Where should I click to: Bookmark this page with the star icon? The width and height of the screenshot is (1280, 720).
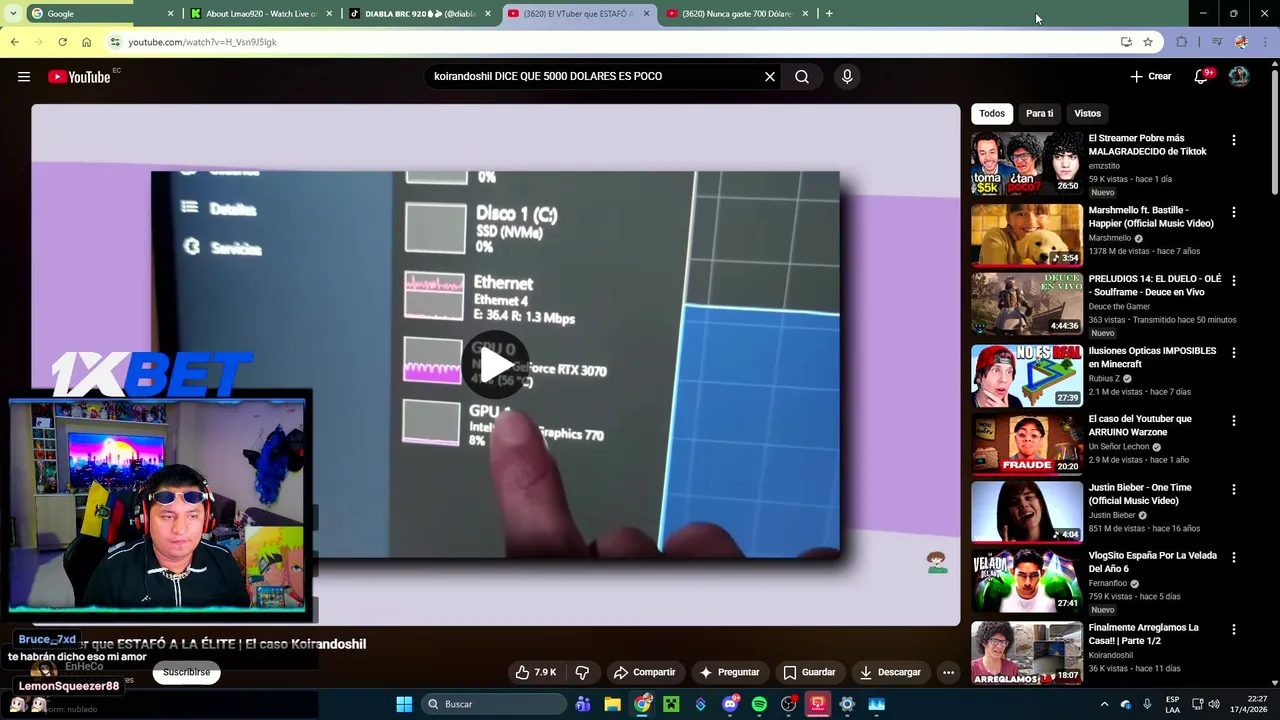[x=1148, y=42]
